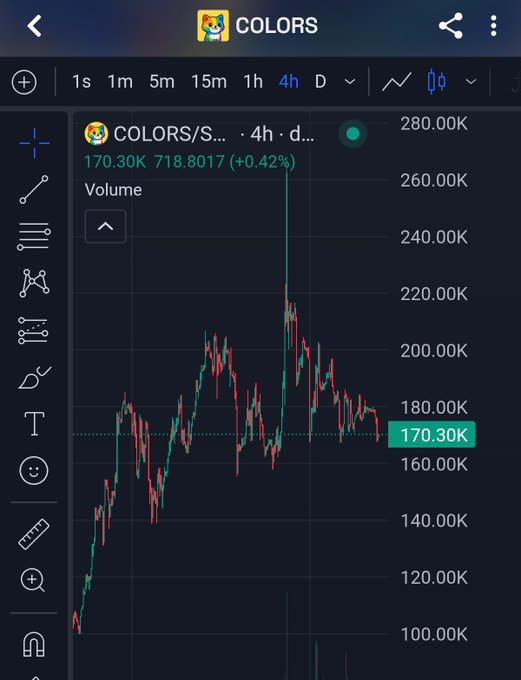
Task: Click the 170.30K current price label
Action: tap(432, 435)
